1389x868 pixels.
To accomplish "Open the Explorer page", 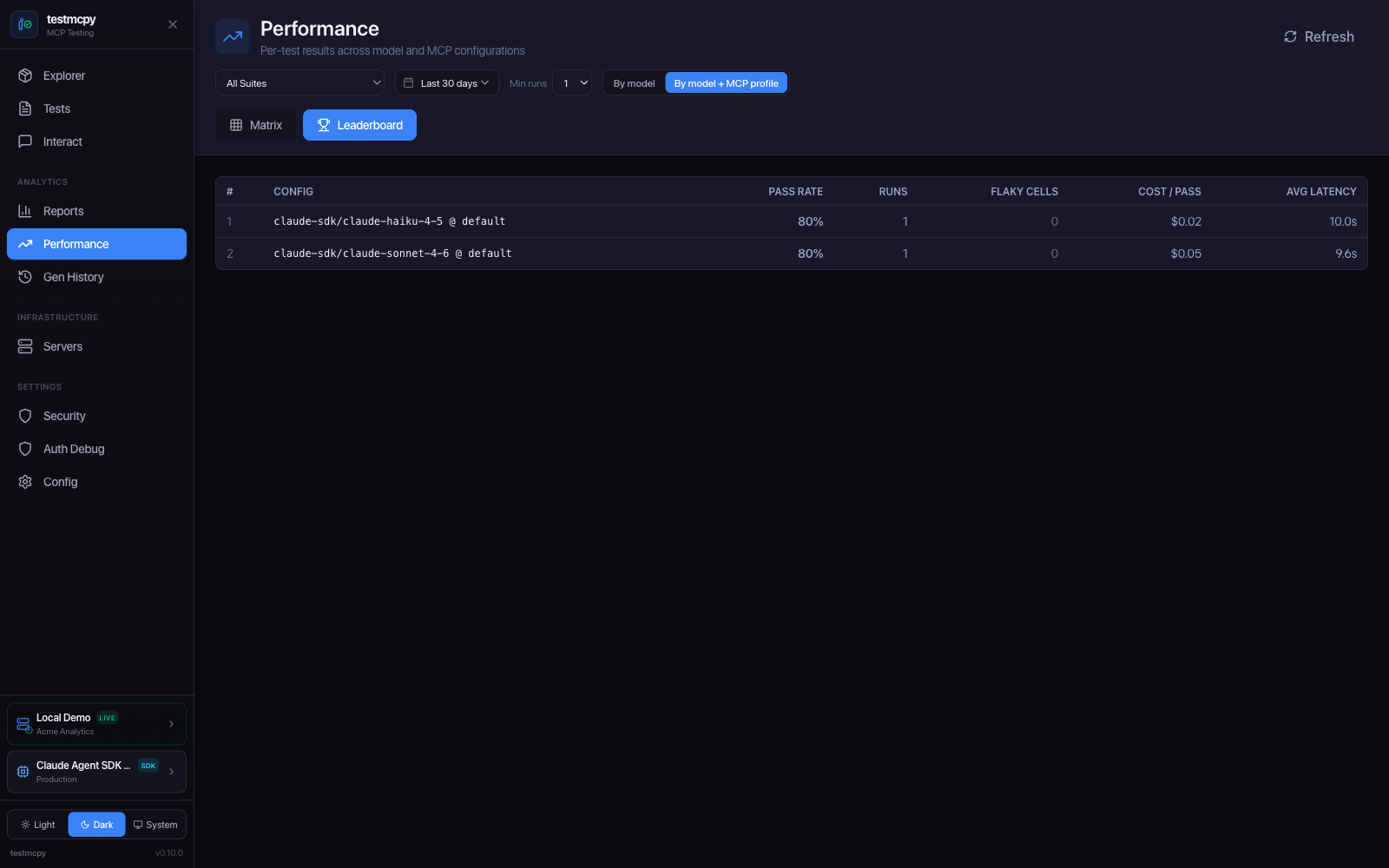I will tap(96, 76).
